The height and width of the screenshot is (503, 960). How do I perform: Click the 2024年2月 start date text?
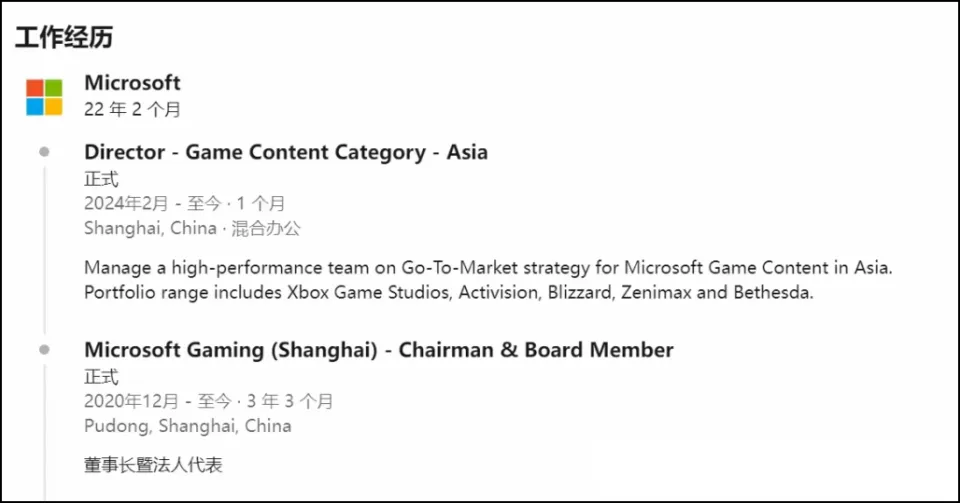126,203
